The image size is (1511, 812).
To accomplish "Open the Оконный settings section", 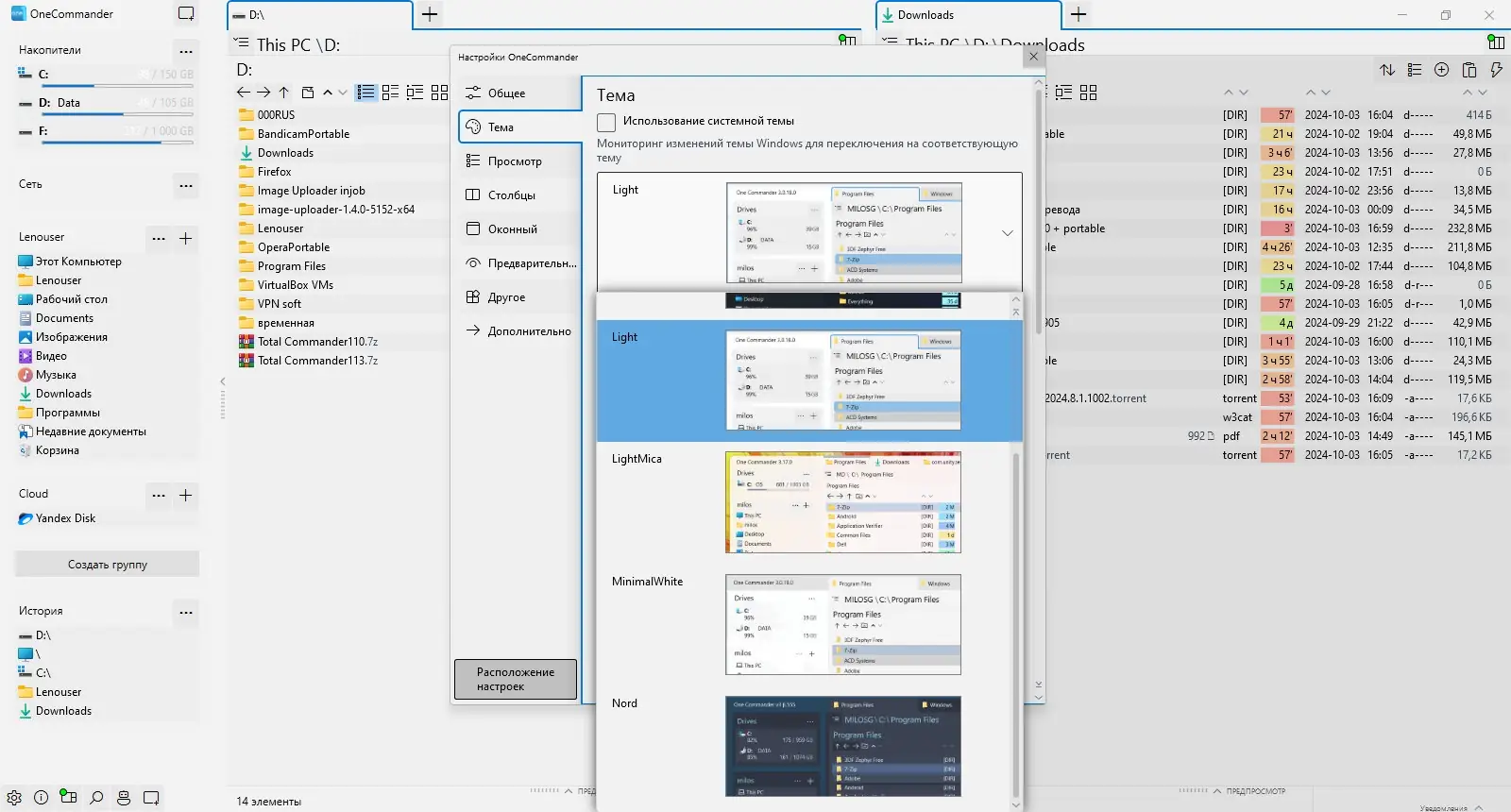I will coord(520,229).
